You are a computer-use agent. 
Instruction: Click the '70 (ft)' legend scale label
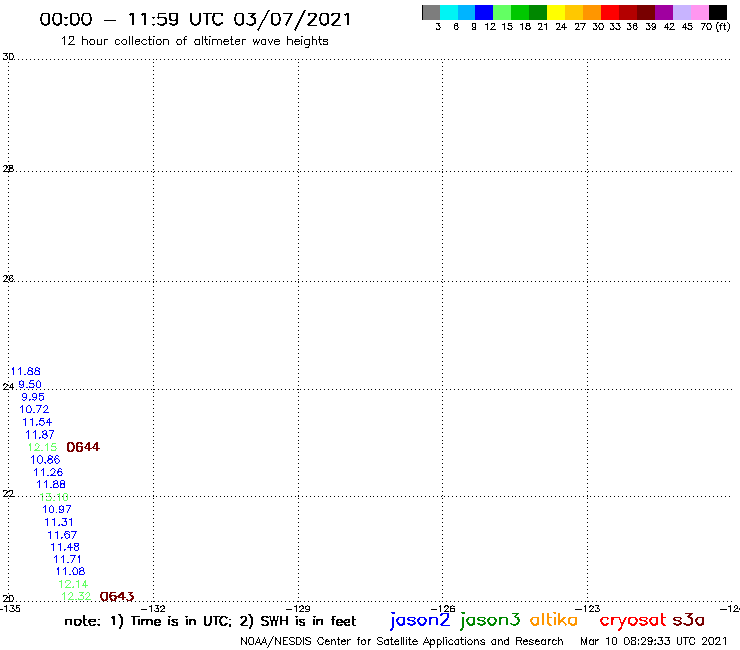(x=715, y=26)
